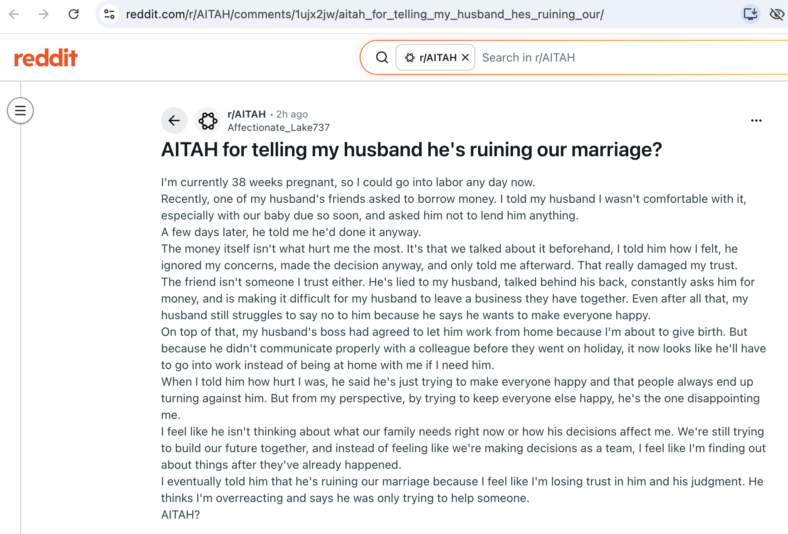Open Affectionate_Lake737 user profile
Image resolution: width=788 pixels, height=534 pixels.
278,128
